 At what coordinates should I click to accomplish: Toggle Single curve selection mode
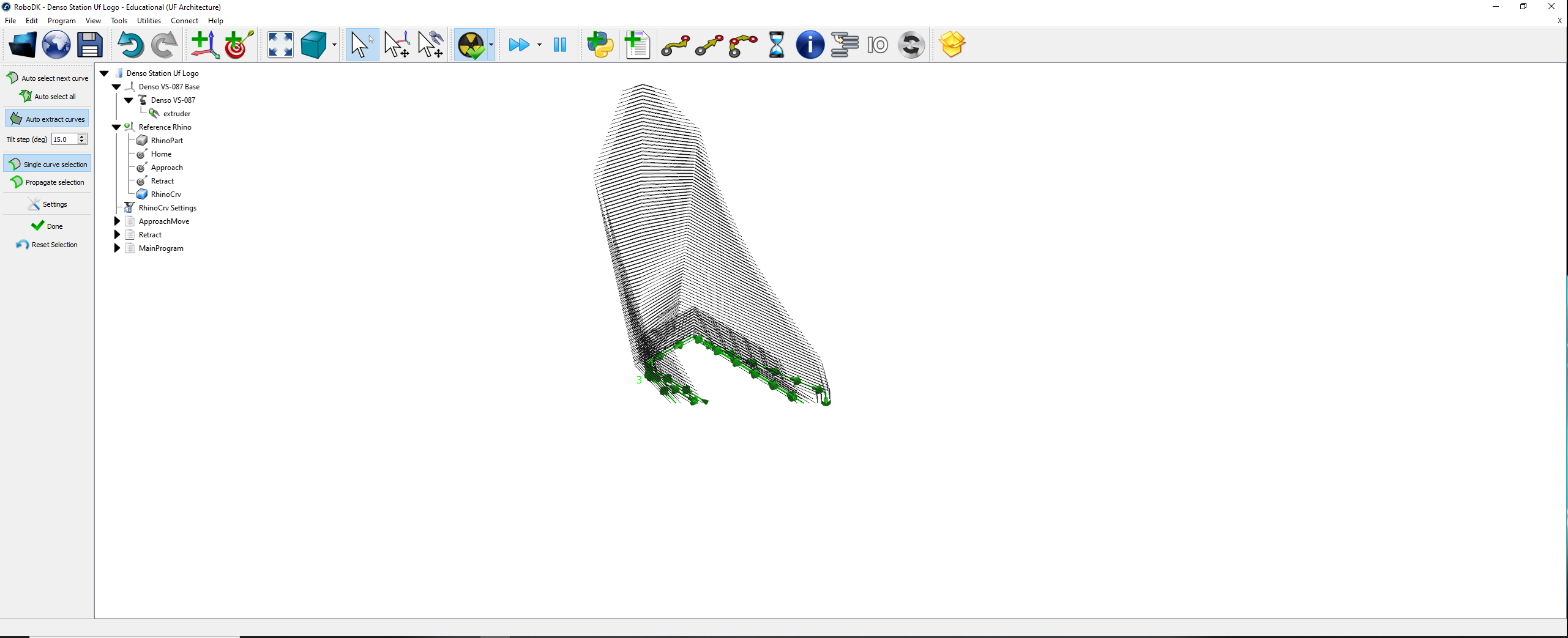(x=48, y=165)
